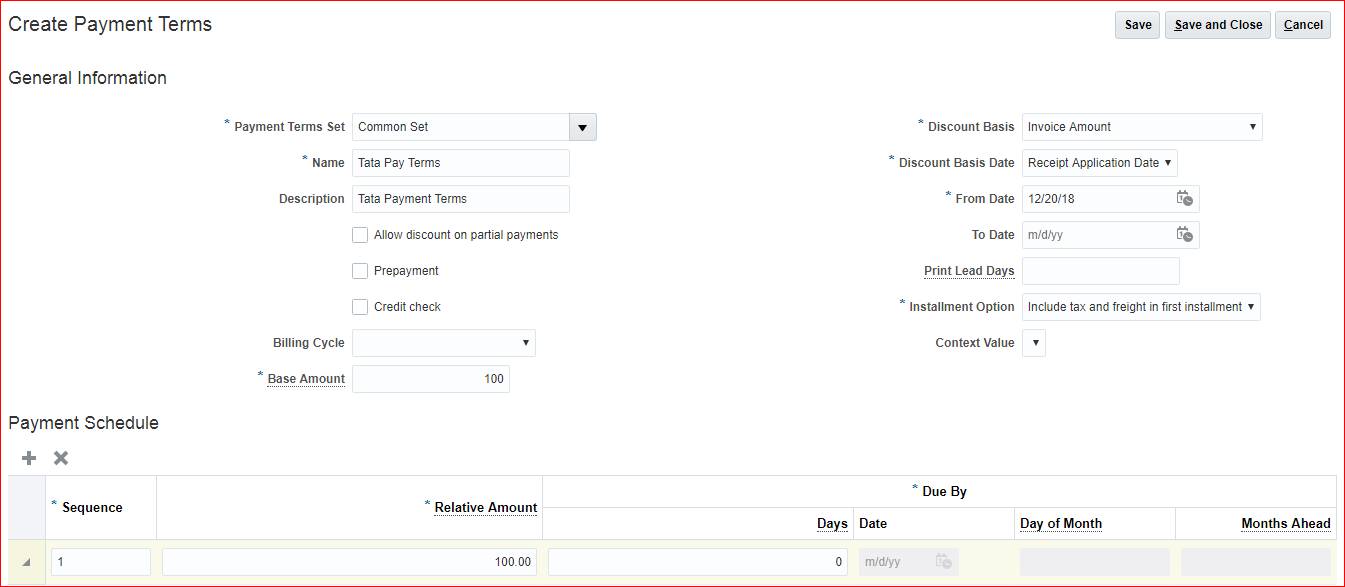Click the Print Lead Days field

tap(1101, 271)
